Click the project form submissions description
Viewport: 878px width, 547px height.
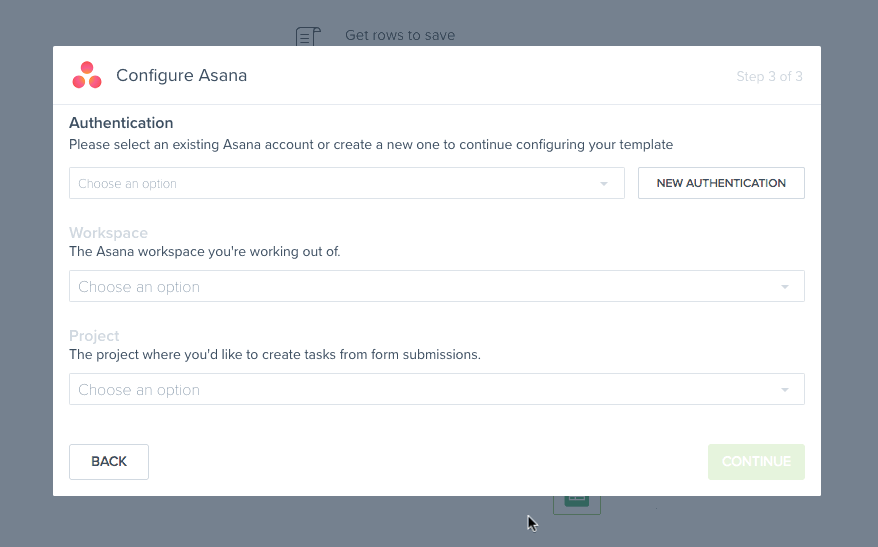275,354
